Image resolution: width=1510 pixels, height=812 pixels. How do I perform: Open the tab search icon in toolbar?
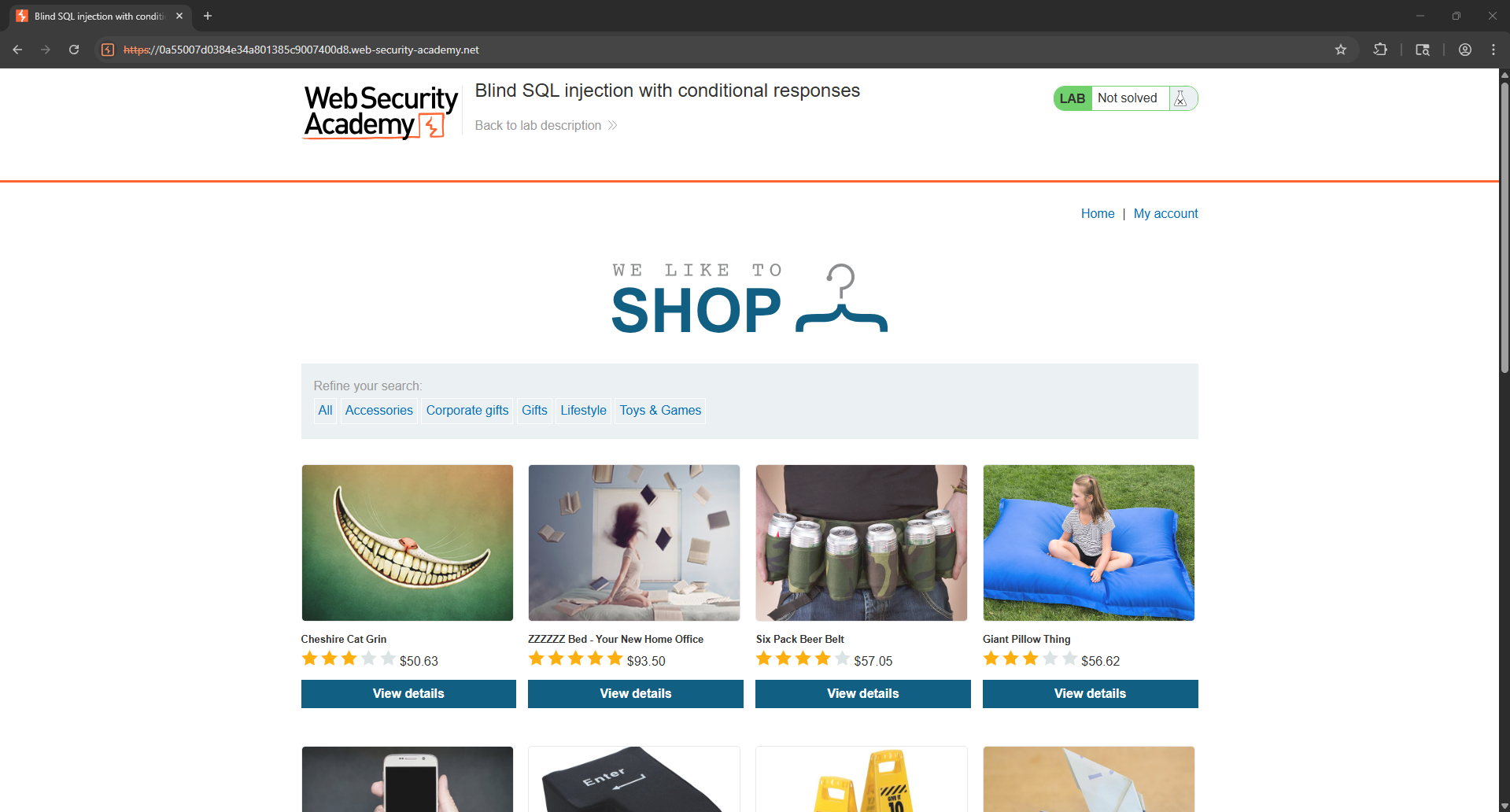(x=1423, y=50)
